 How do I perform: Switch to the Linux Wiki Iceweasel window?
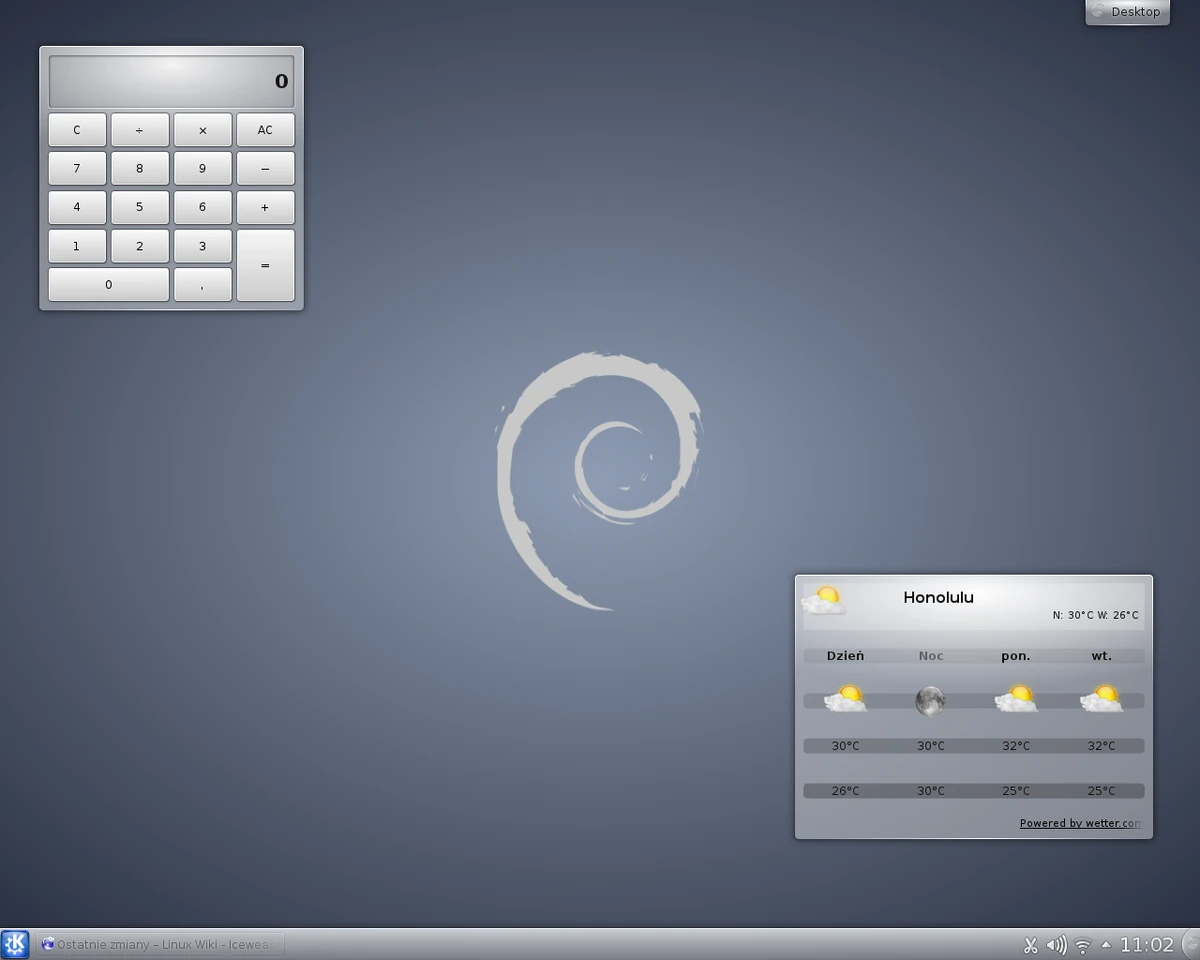(160, 943)
